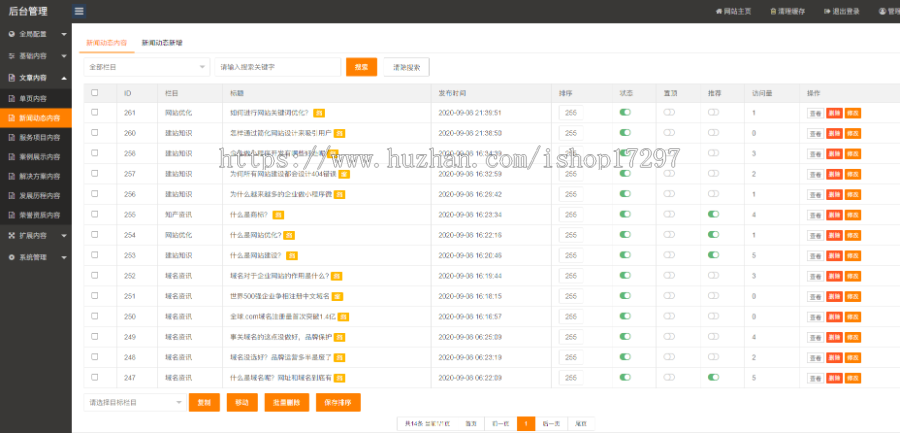Open 请选择目标栏目 dropdown at bottom

tap(133, 401)
